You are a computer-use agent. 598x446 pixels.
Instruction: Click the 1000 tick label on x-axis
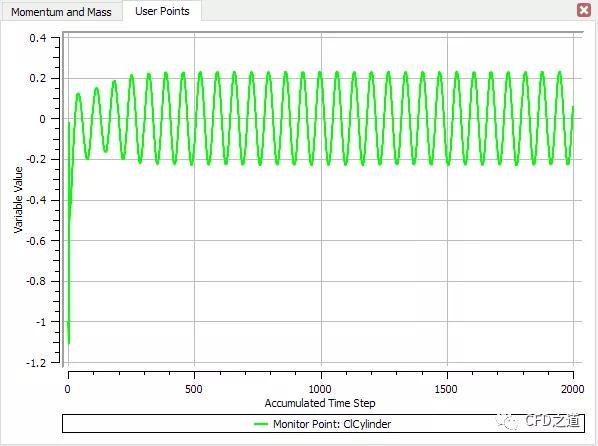pyautogui.click(x=320, y=389)
